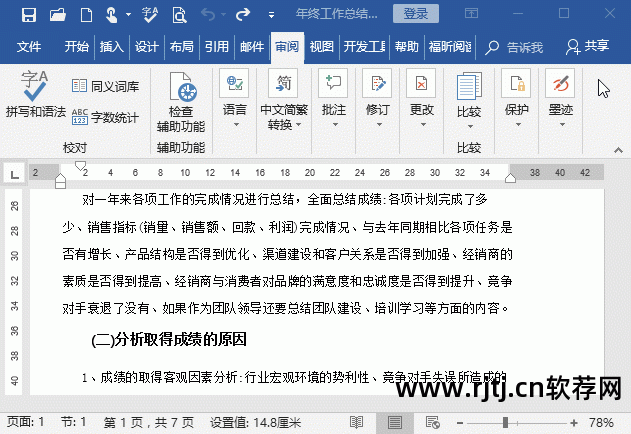631x434 pixels.
Task: Expand the 修订 dropdown arrow
Action: [379, 125]
